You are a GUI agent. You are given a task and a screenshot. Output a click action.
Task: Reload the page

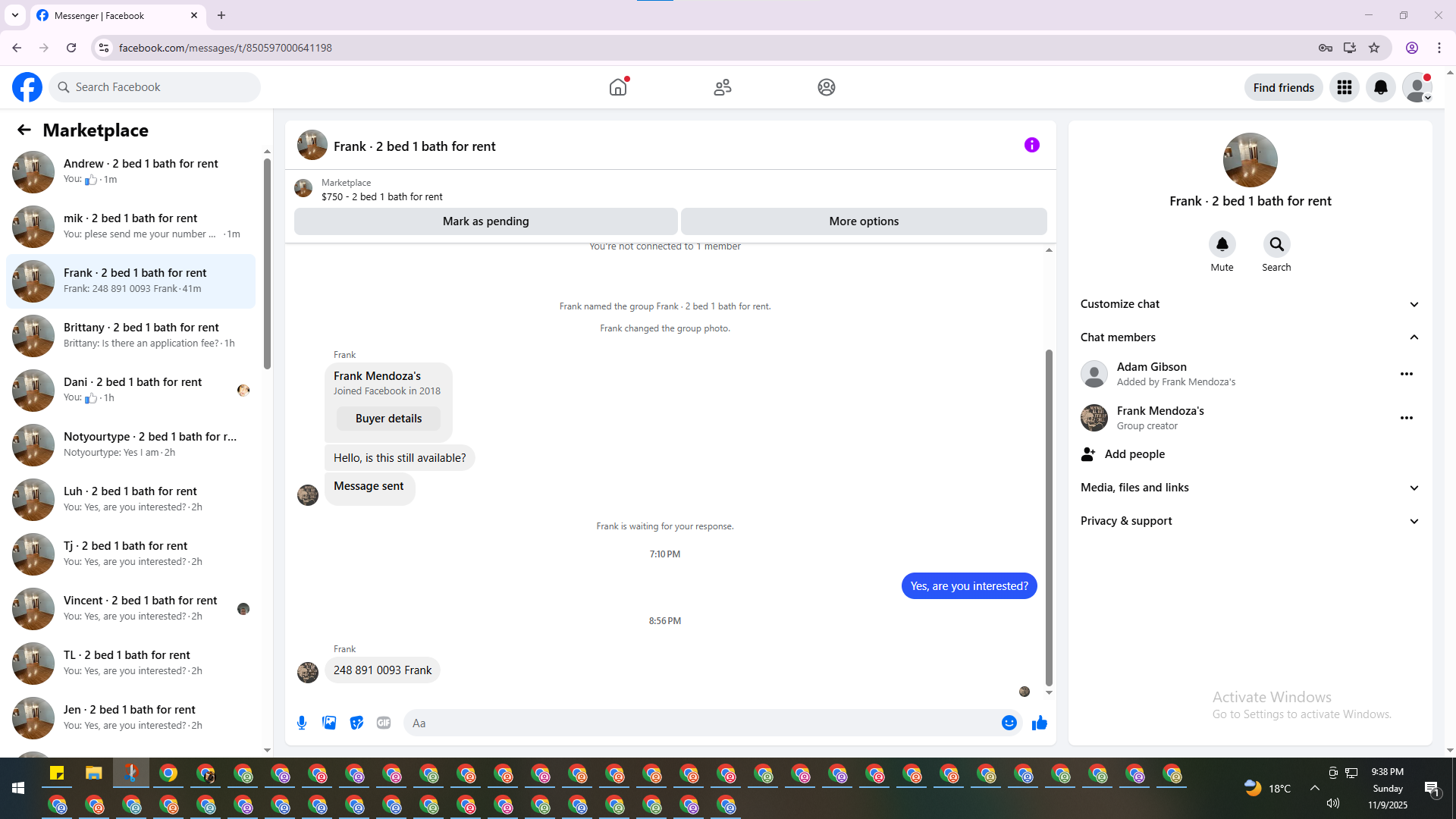tap(71, 48)
